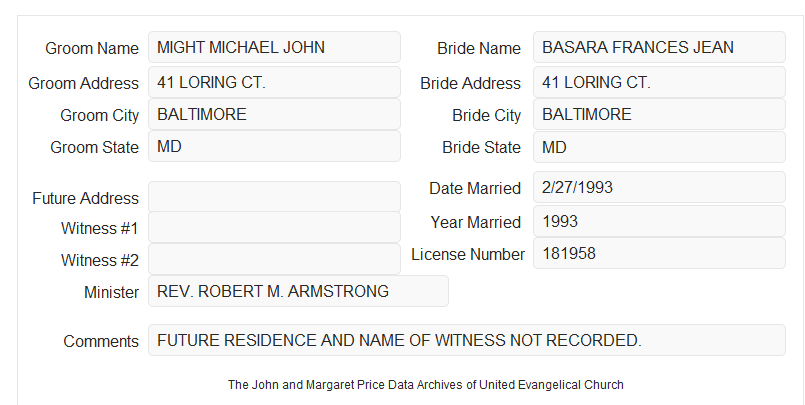Click the License Number label
The image size is (805, 405).
(x=468, y=255)
